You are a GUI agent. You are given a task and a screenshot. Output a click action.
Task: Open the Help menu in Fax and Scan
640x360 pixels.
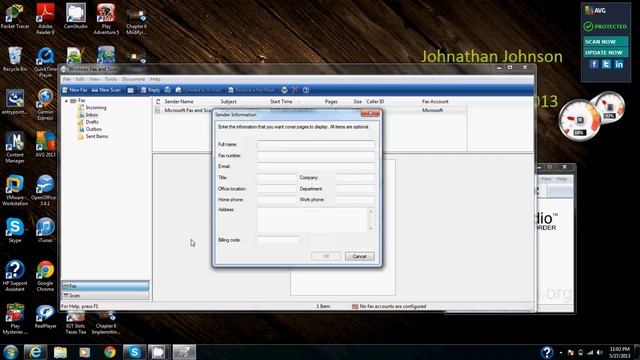[155, 79]
